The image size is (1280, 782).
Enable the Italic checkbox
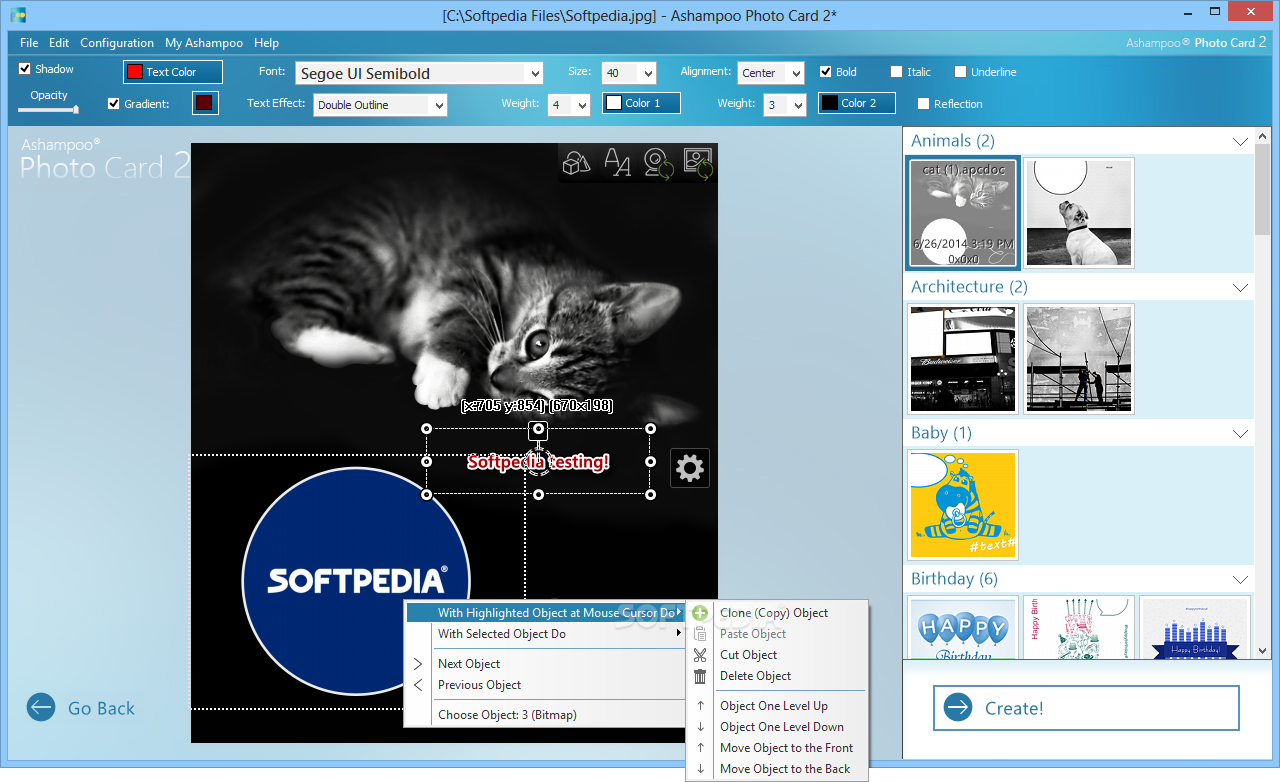(x=897, y=72)
